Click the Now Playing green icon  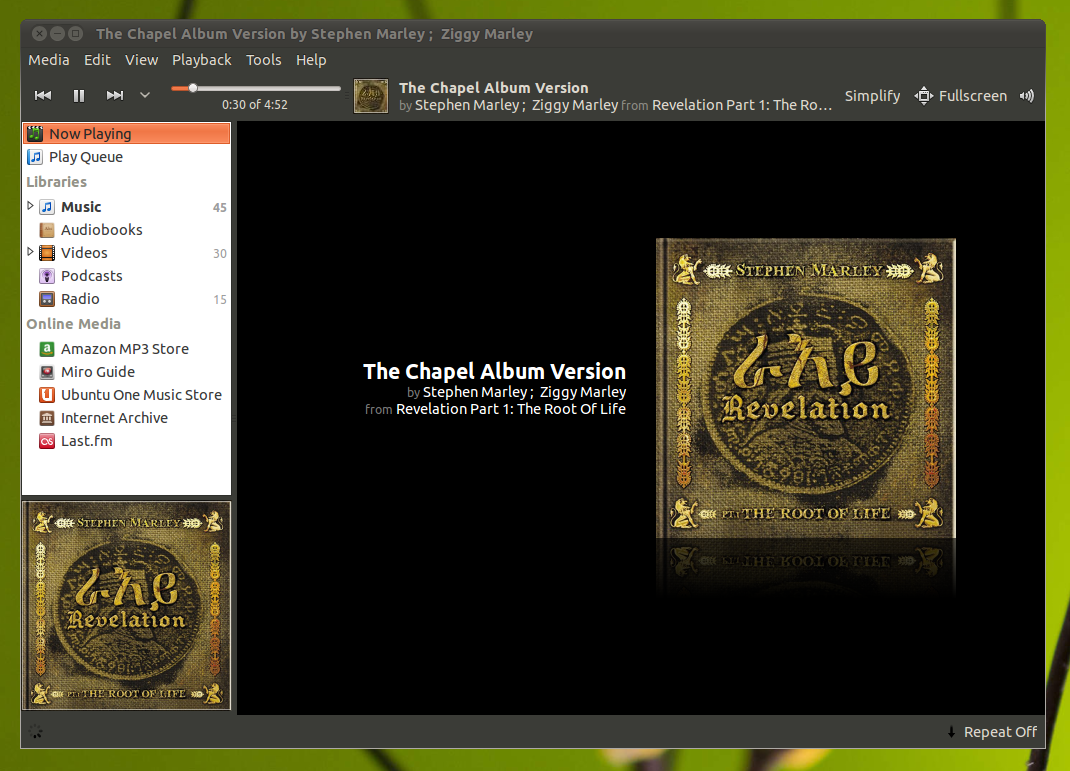point(35,134)
